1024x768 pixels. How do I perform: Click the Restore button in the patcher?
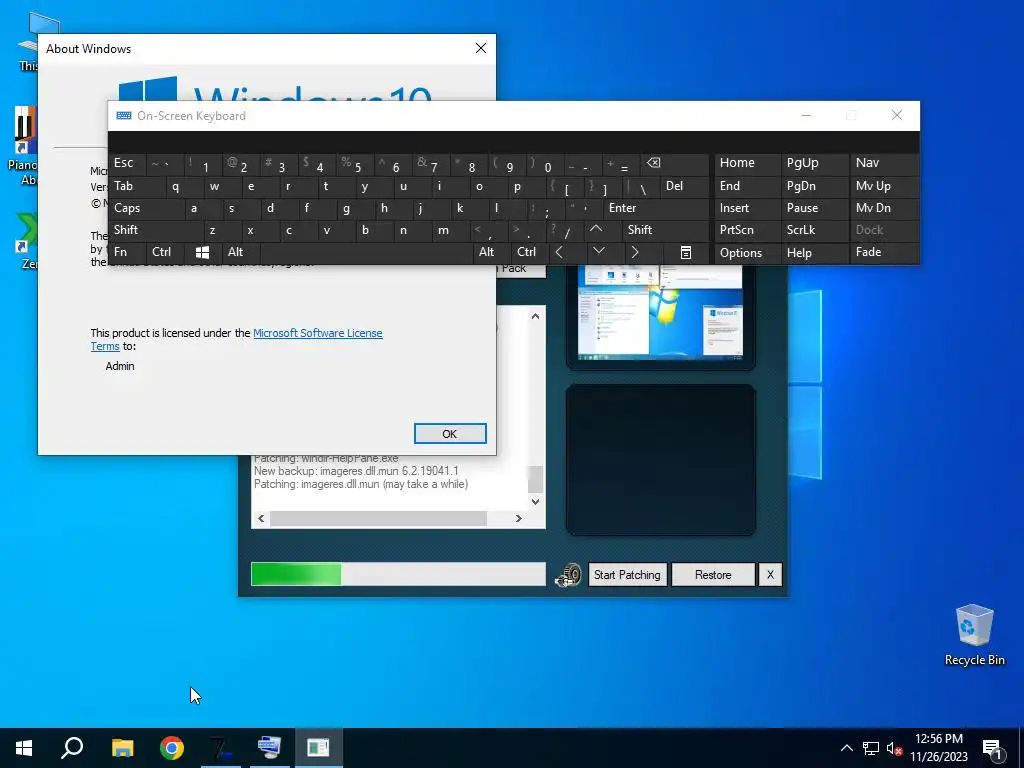713,575
